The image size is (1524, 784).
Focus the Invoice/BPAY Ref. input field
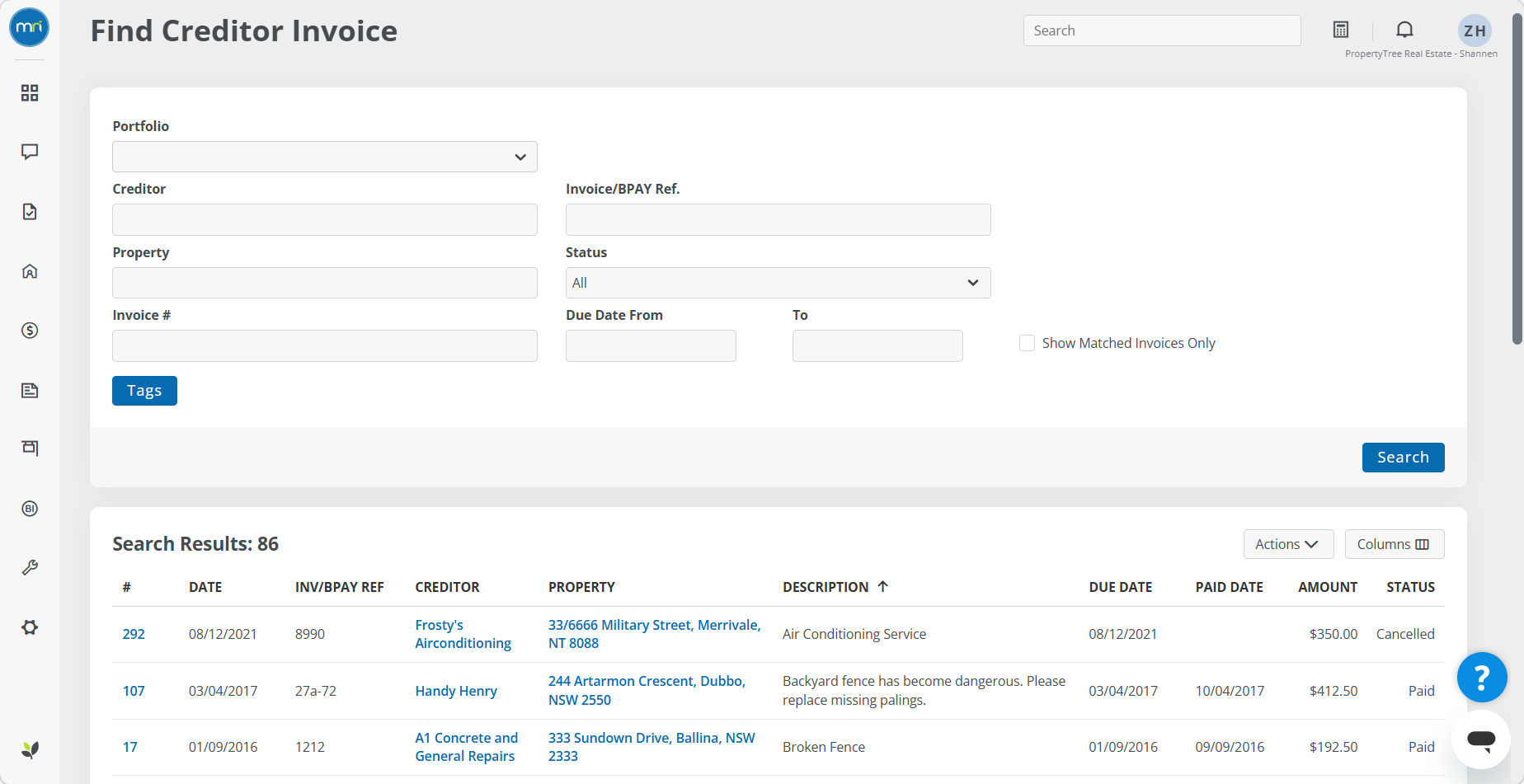point(778,220)
